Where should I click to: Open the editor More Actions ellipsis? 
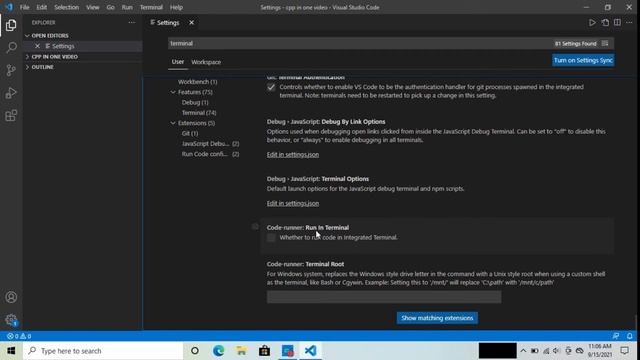629,22
